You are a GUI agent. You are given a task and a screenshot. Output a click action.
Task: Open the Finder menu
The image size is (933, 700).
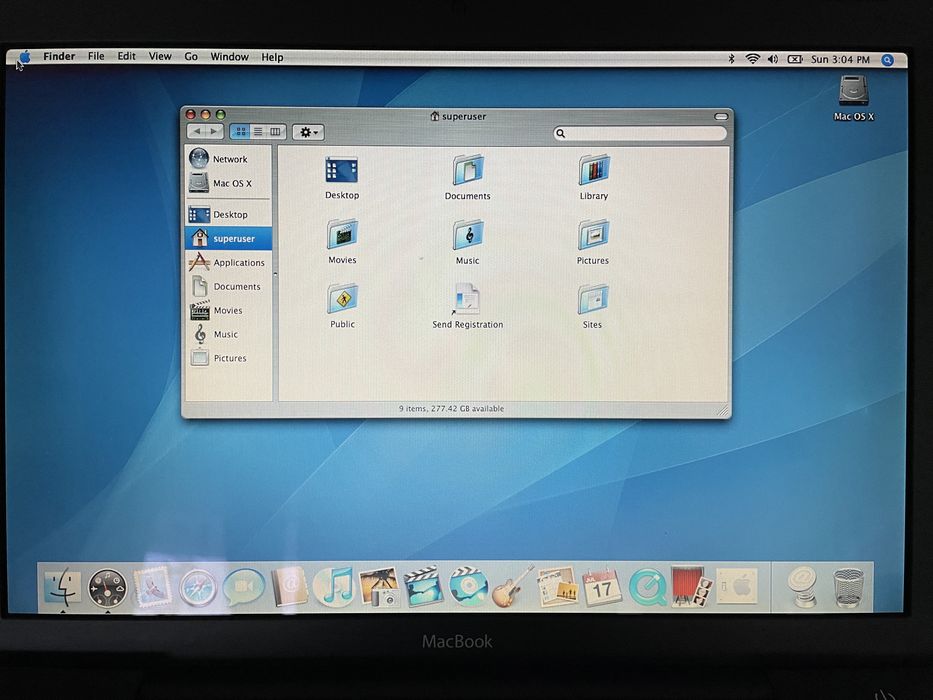tap(59, 57)
